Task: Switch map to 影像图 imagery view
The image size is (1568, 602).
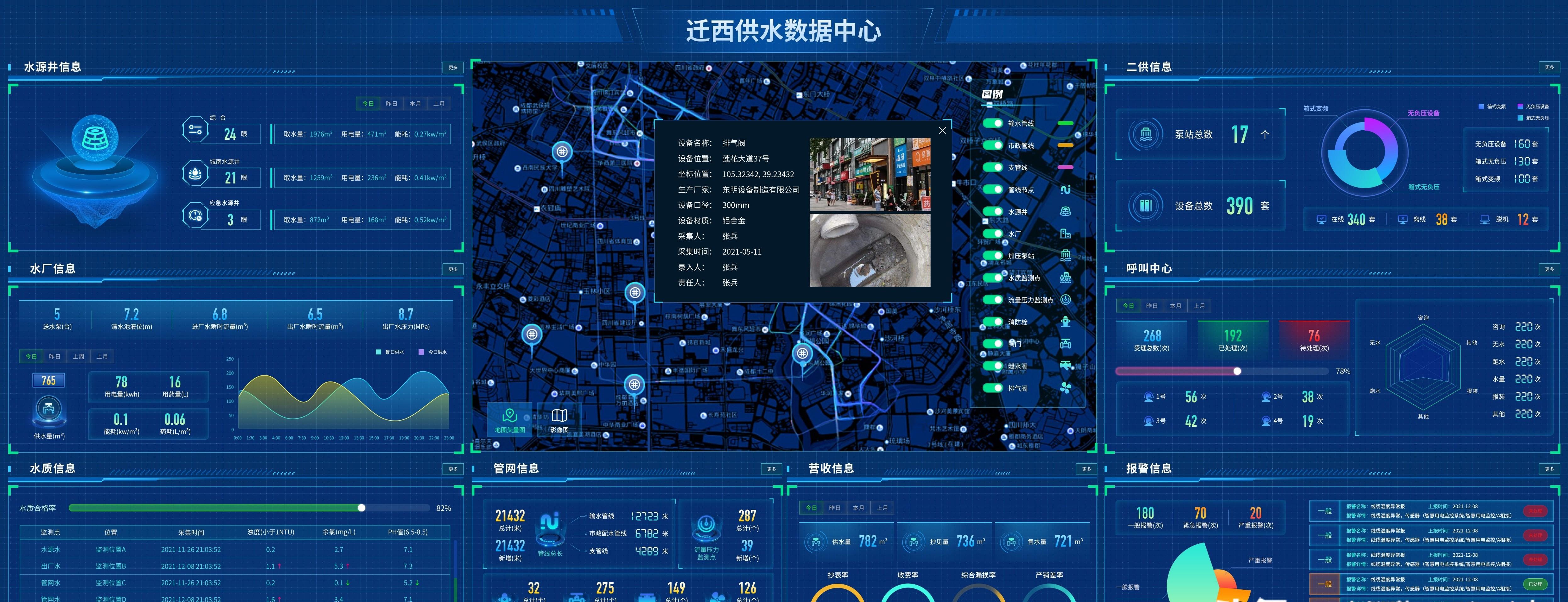Action: pos(559,420)
